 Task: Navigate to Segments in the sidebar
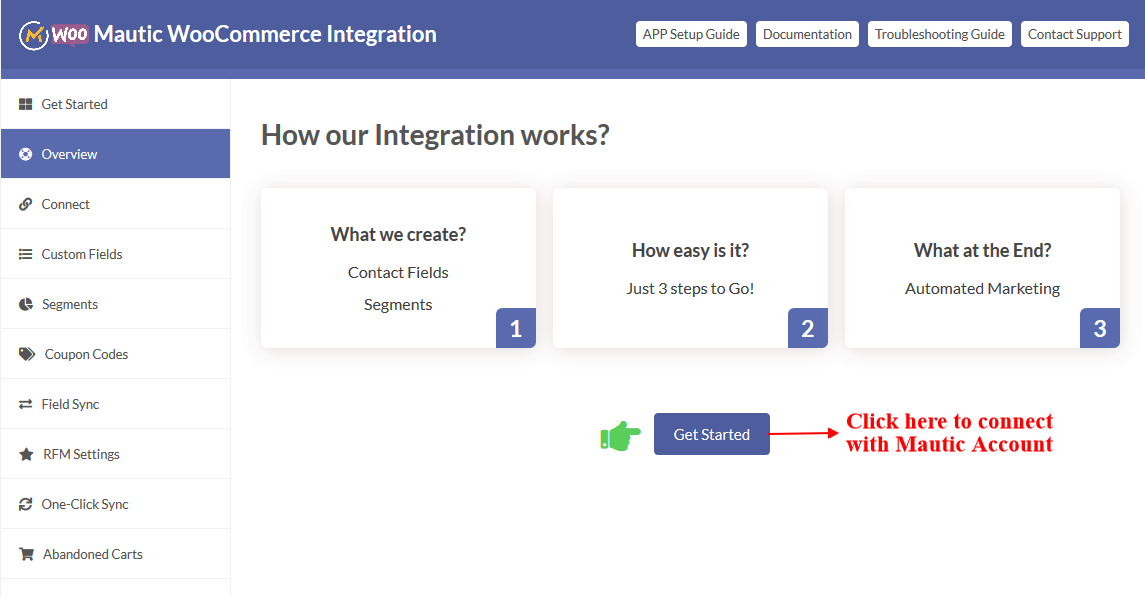[x=72, y=303]
